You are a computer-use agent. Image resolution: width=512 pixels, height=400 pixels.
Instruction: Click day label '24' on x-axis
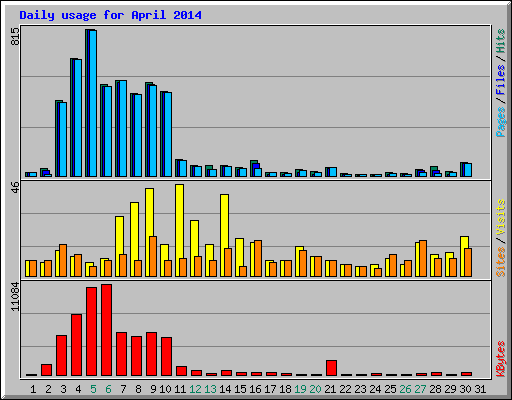coord(375,389)
